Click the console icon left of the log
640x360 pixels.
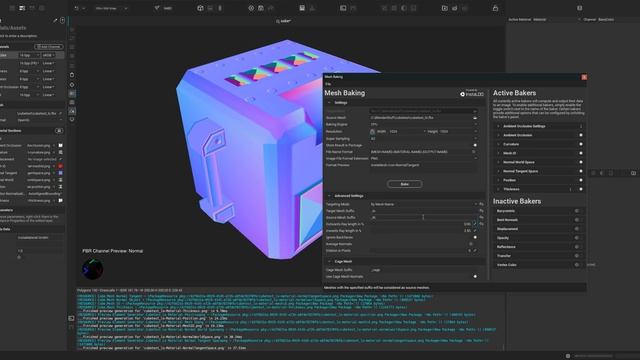point(71,318)
